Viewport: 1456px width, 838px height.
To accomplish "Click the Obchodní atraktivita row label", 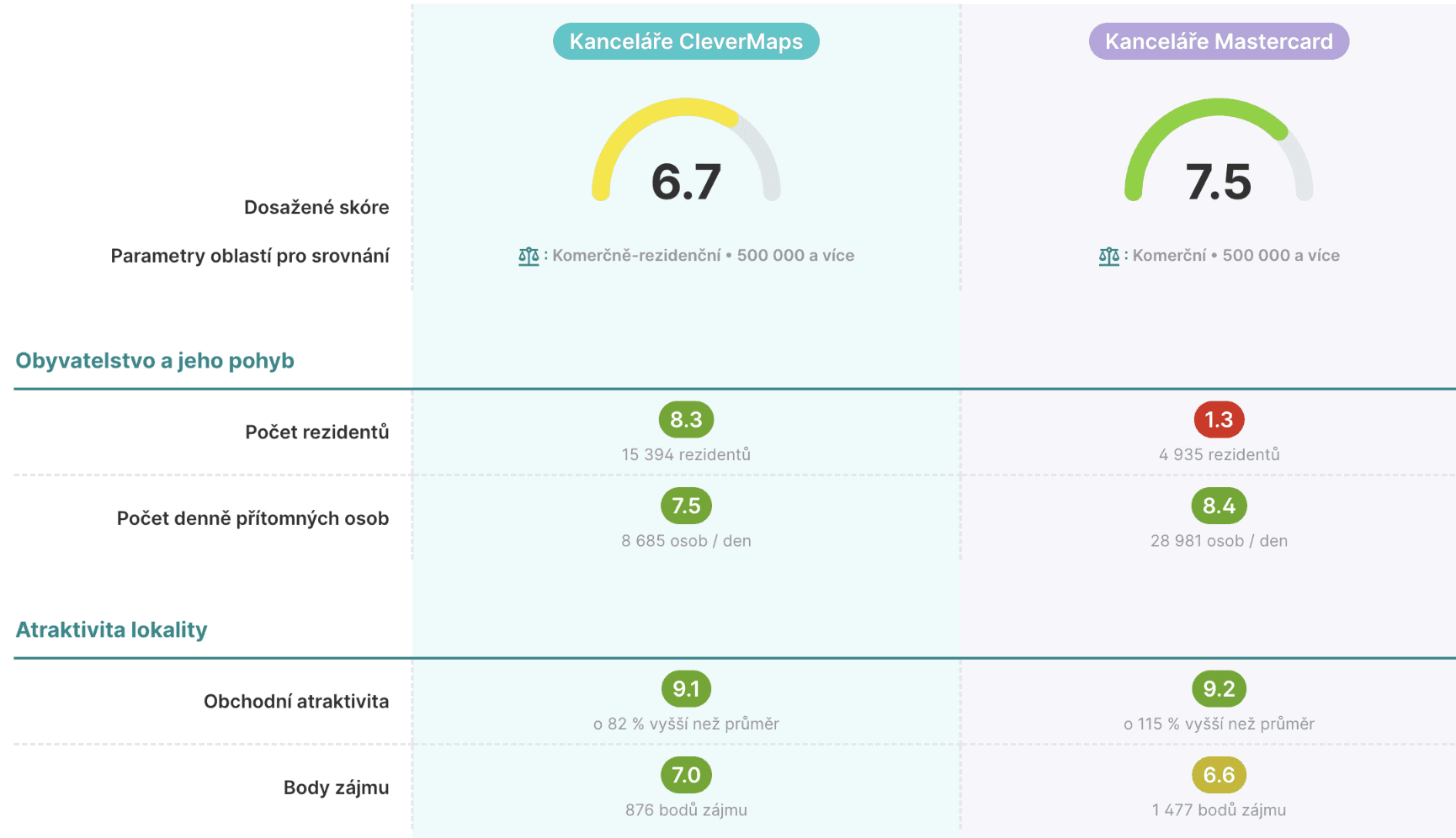I will tap(296, 702).
